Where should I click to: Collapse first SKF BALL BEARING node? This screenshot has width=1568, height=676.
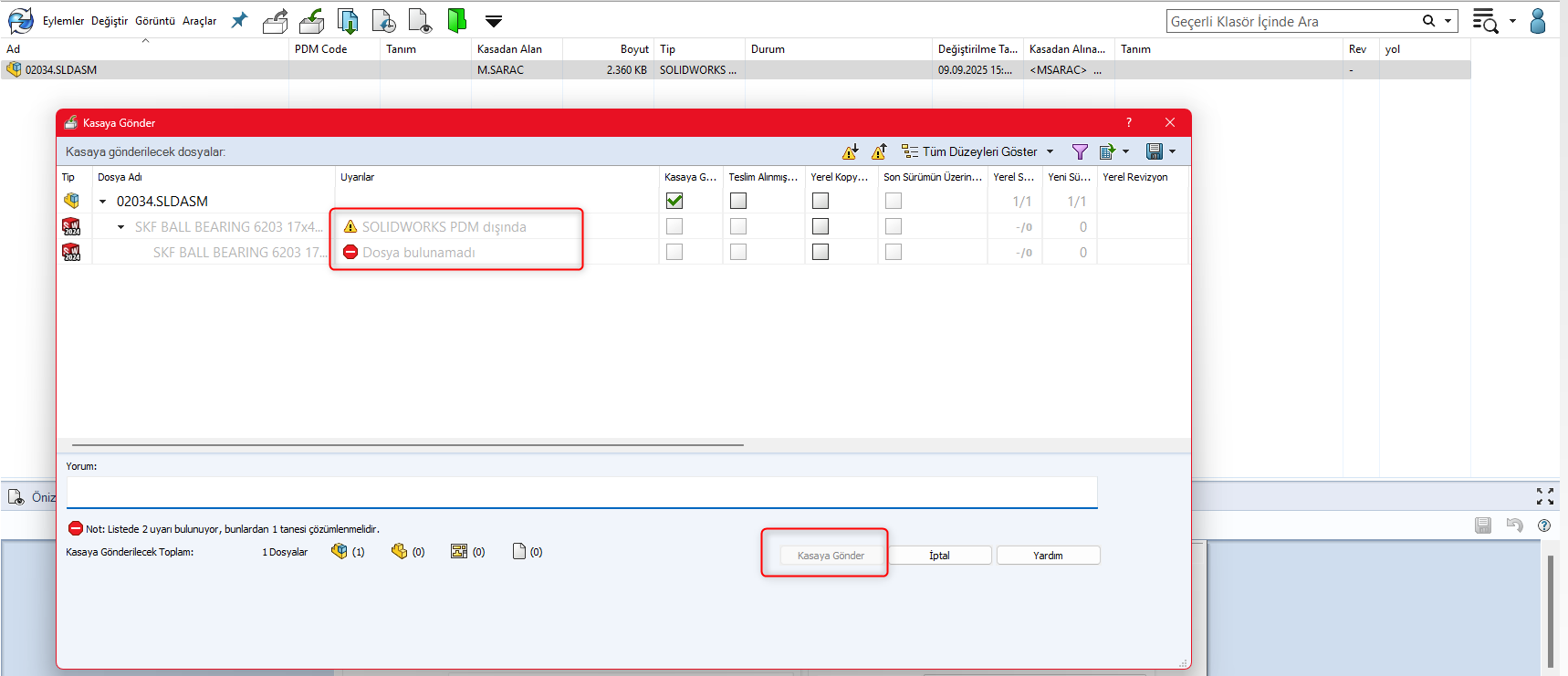(x=120, y=227)
